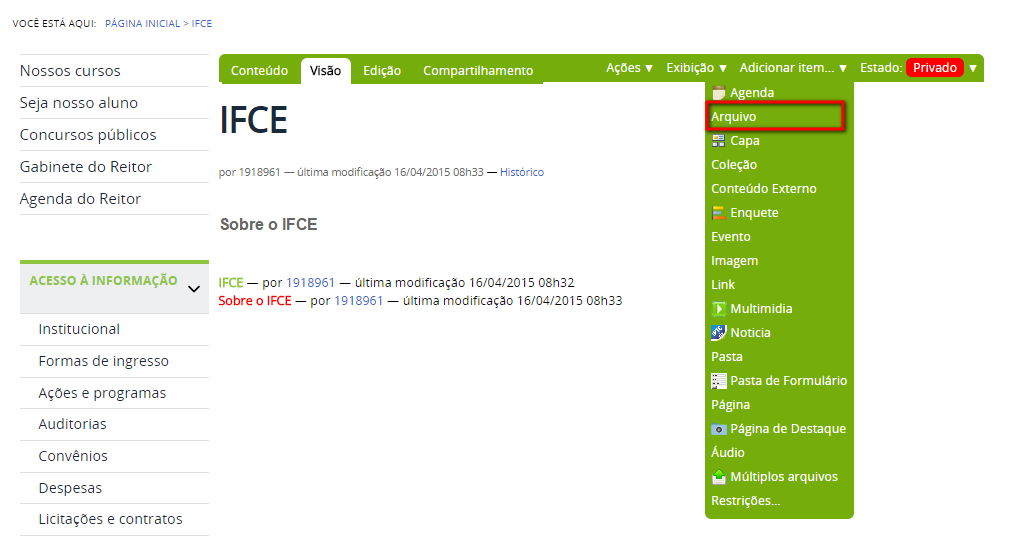Go to Despesas
The height and width of the screenshot is (539, 1036).
(x=70, y=488)
